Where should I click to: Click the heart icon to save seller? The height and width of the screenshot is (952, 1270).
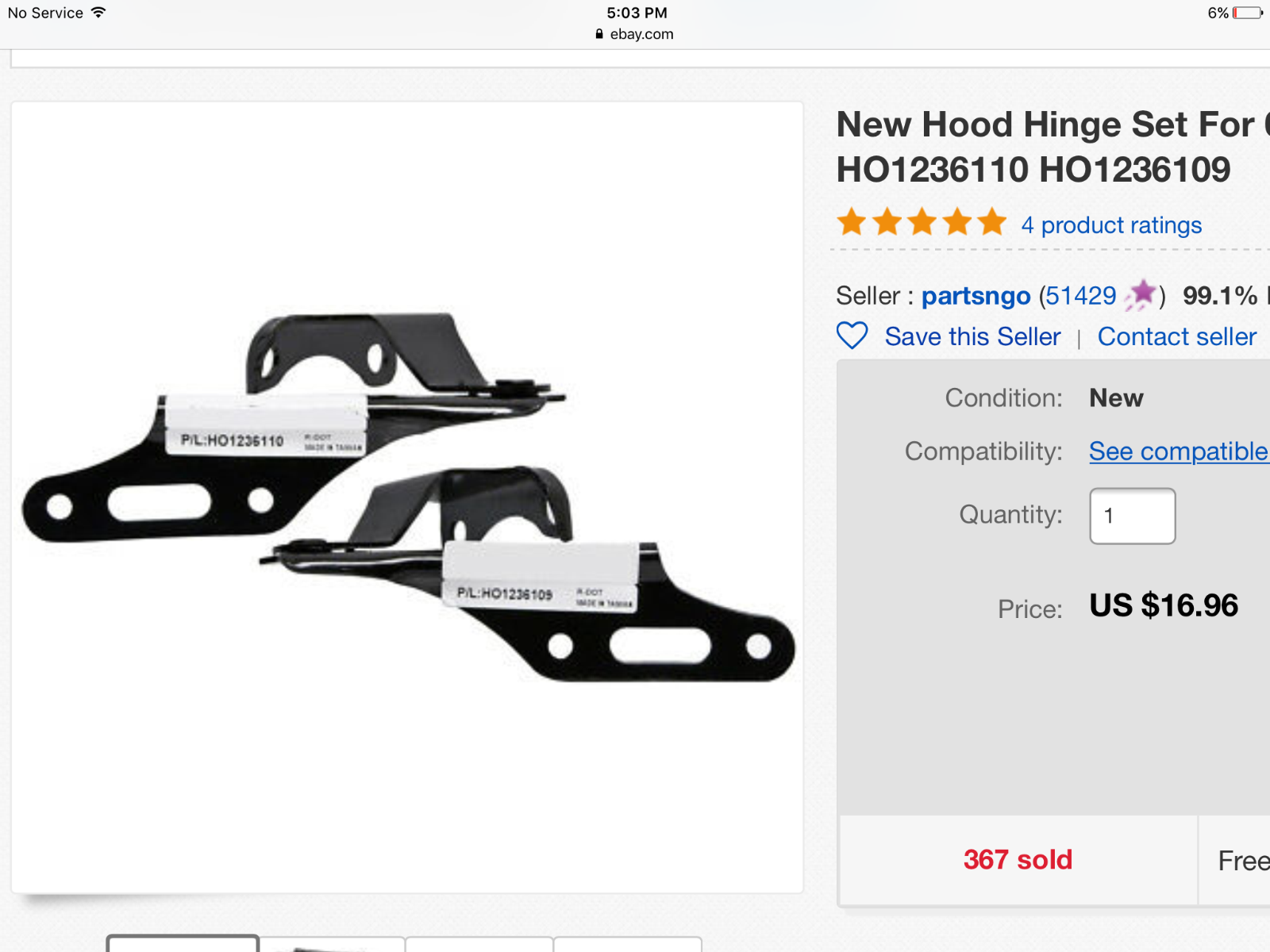tap(852, 336)
